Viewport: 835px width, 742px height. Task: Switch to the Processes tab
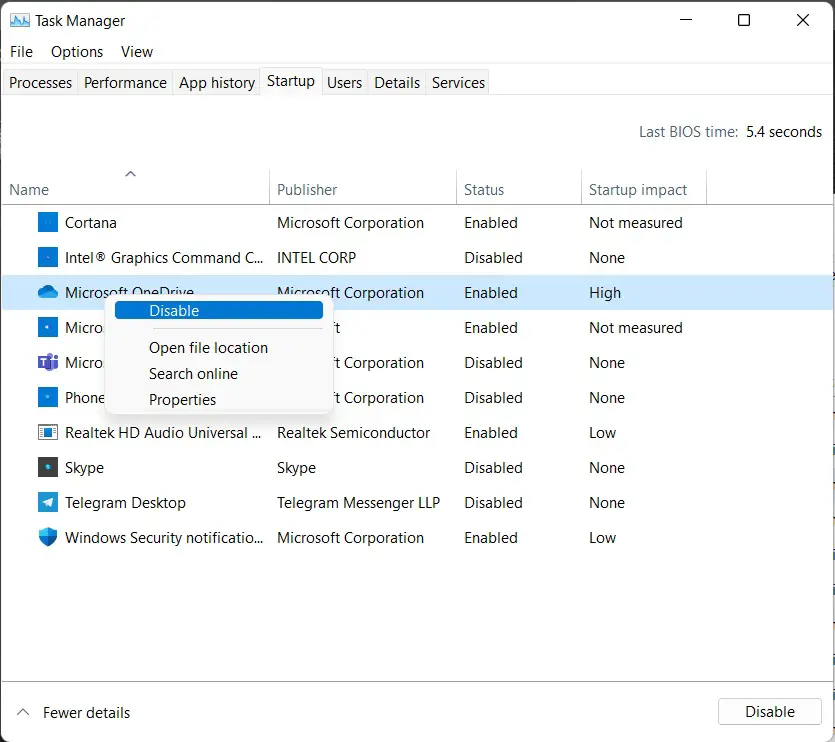[x=40, y=83]
